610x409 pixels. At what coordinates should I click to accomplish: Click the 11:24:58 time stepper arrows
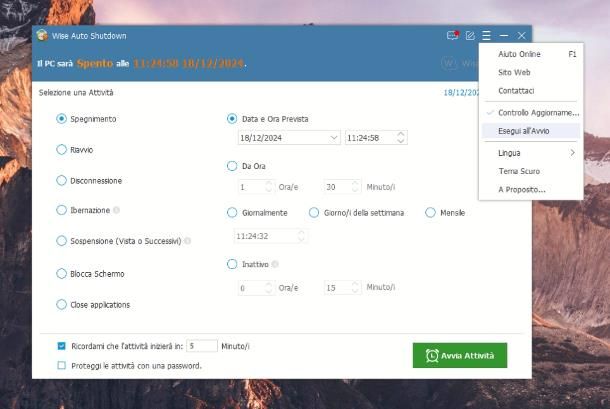pyautogui.click(x=401, y=137)
